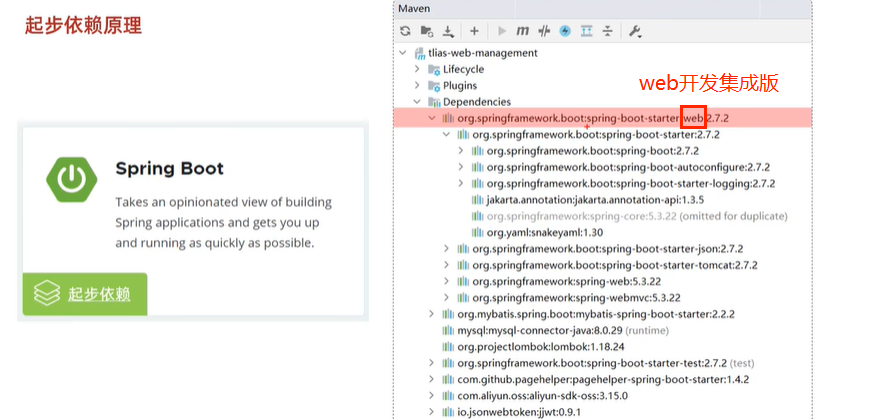
Task: Select 'mysql:mysql-connector-java:8.0.29' text
Action: (x=540, y=330)
